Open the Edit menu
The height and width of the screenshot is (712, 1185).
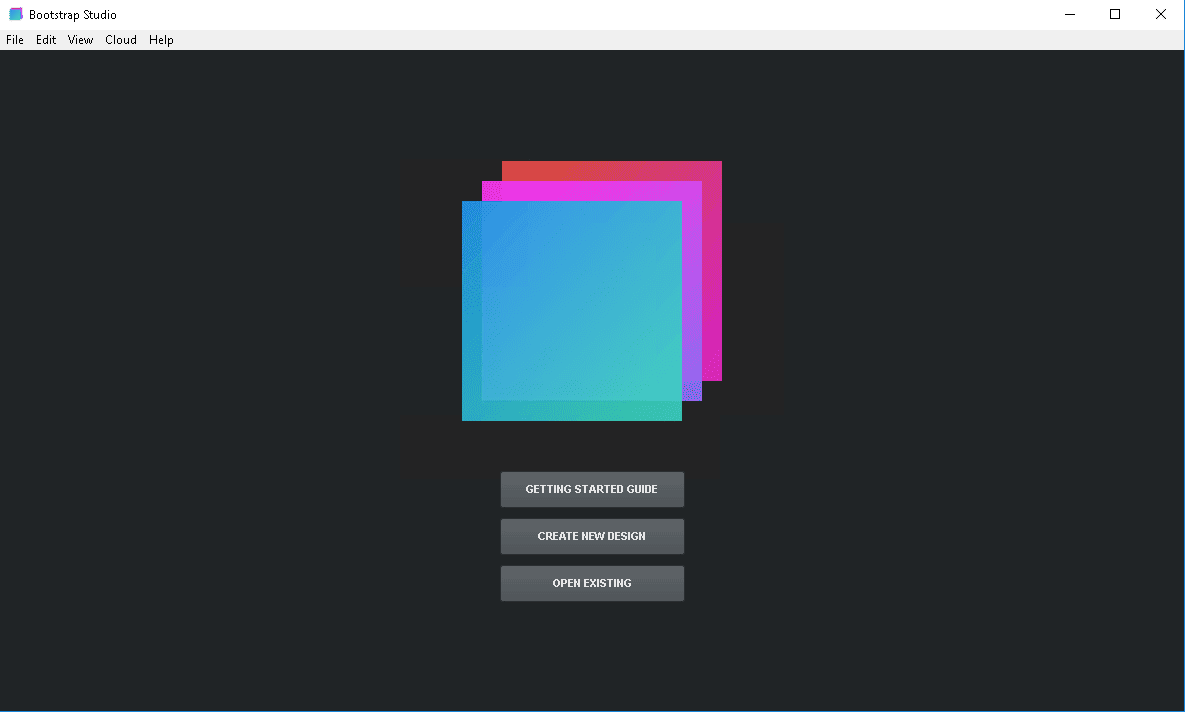click(46, 40)
